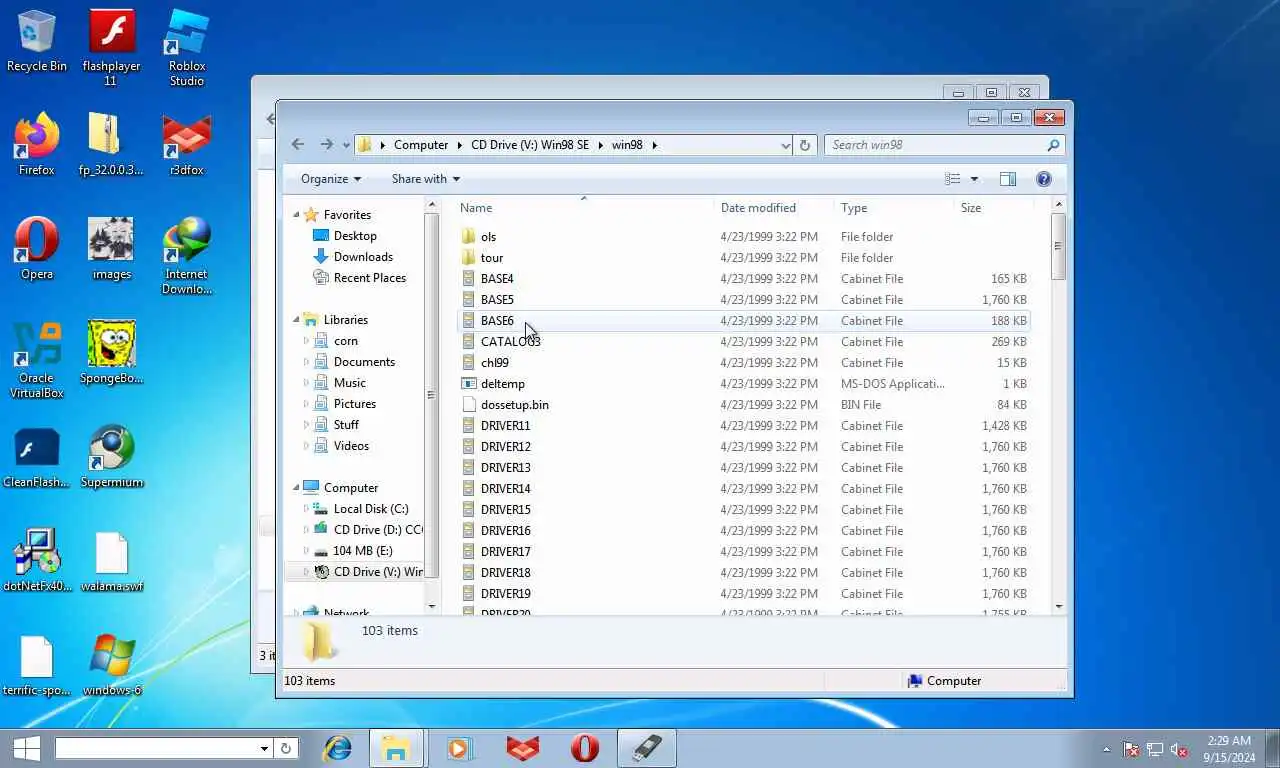Image resolution: width=1280 pixels, height=768 pixels.
Task: Select the CleanFlash desktop icon
Action: [x=37, y=456]
